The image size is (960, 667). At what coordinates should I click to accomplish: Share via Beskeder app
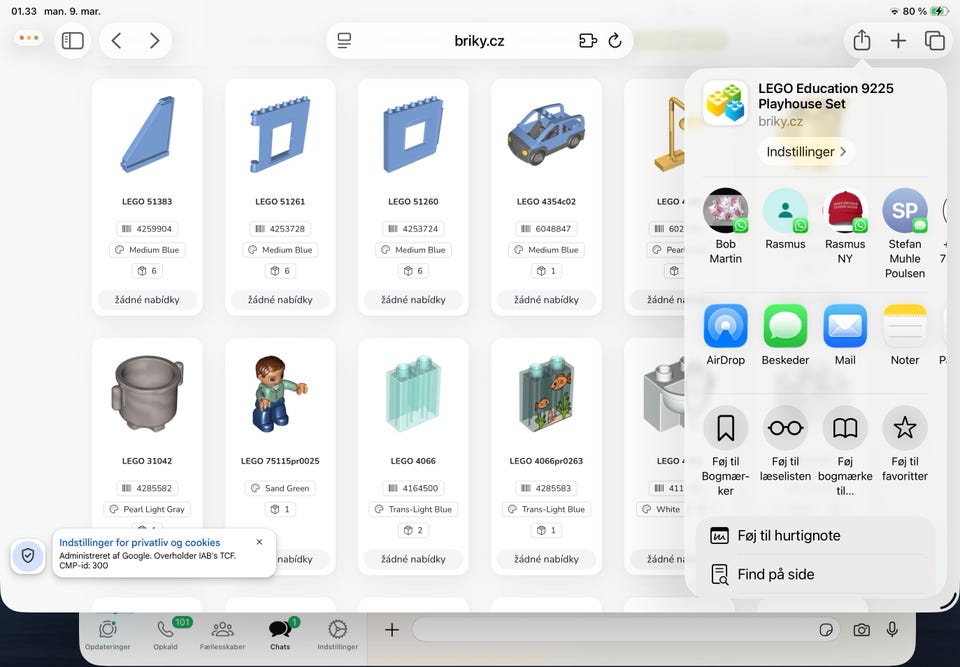tap(786, 334)
